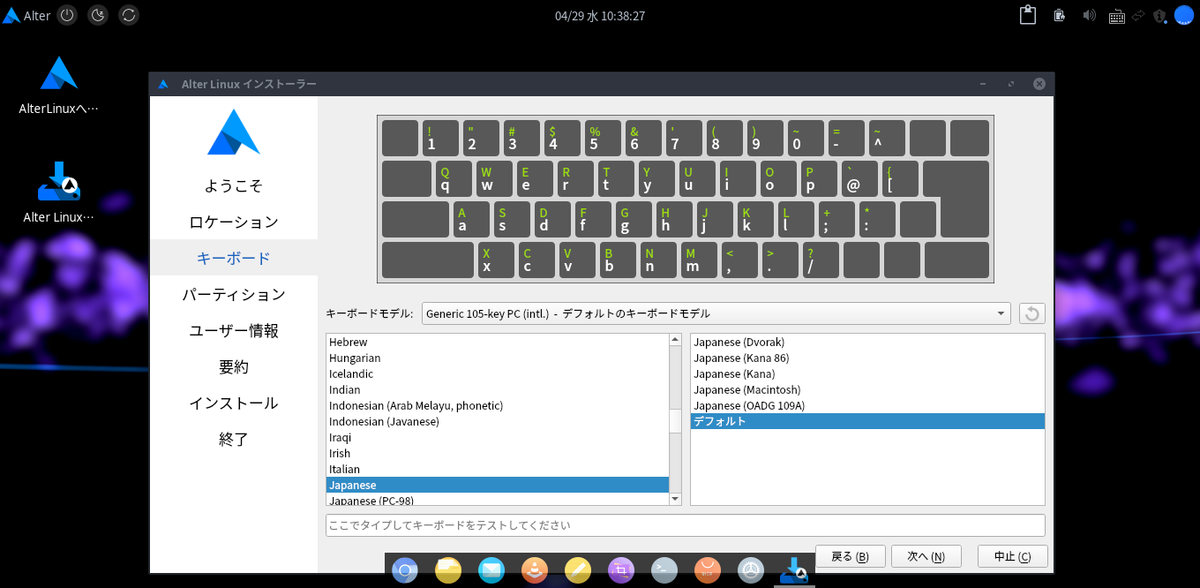Select Japanese (OADG 109A) variant
The width and height of the screenshot is (1200, 588).
coord(867,406)
